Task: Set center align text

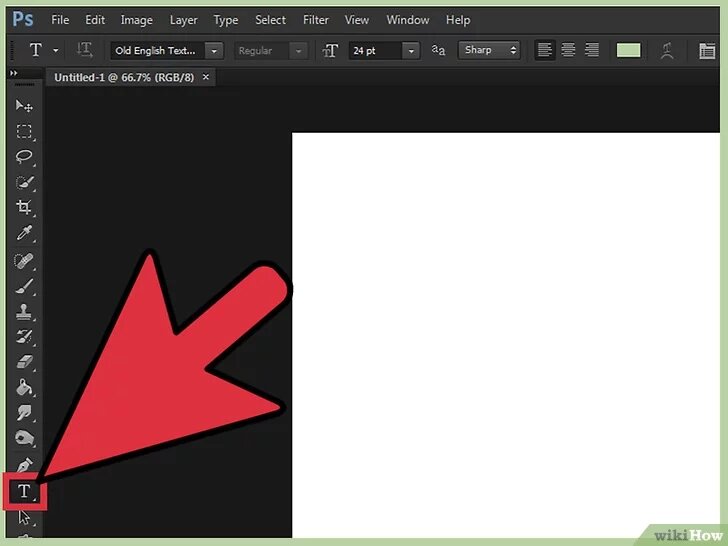Action: click(x=568, y=50)
